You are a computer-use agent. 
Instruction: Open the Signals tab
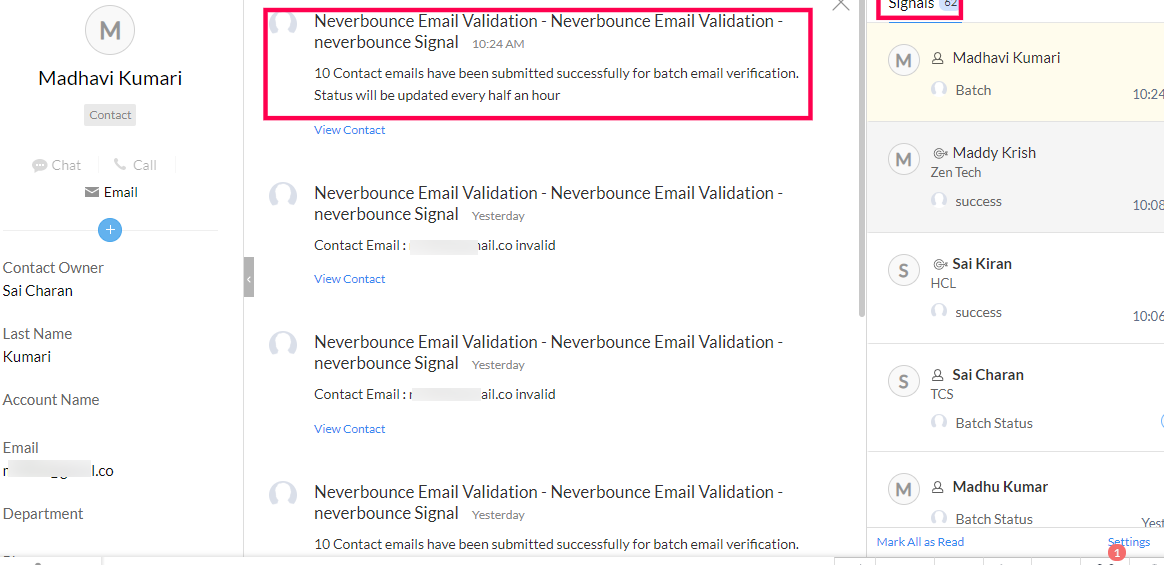[x=910, y=5]
